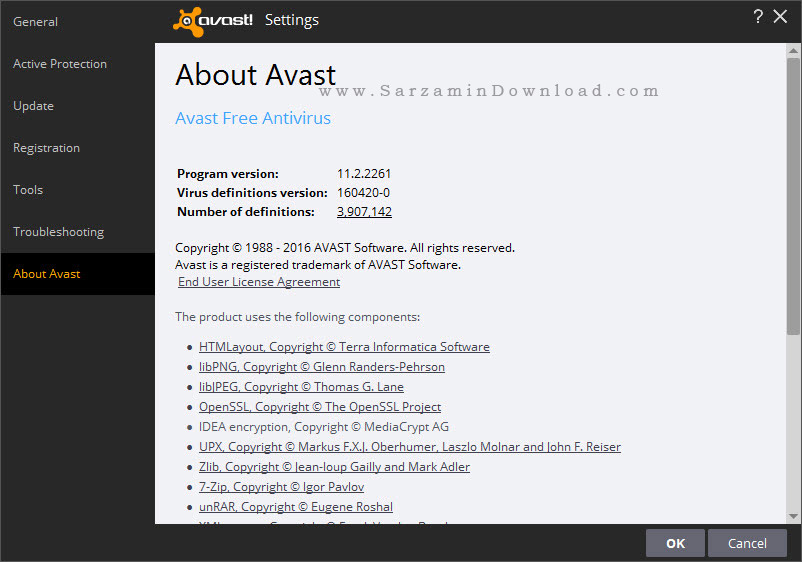Image resolution: width=802 pixels, height=562 pixels.
Task: Click the program version value 11.2.2261
Action: pos(364,174)
